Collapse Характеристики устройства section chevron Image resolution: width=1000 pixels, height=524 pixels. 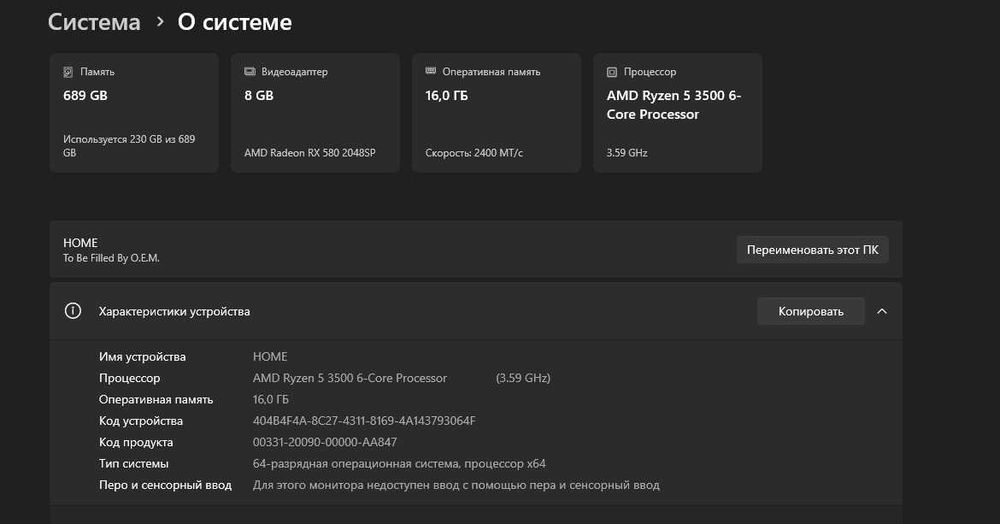(x=882, y=311)
